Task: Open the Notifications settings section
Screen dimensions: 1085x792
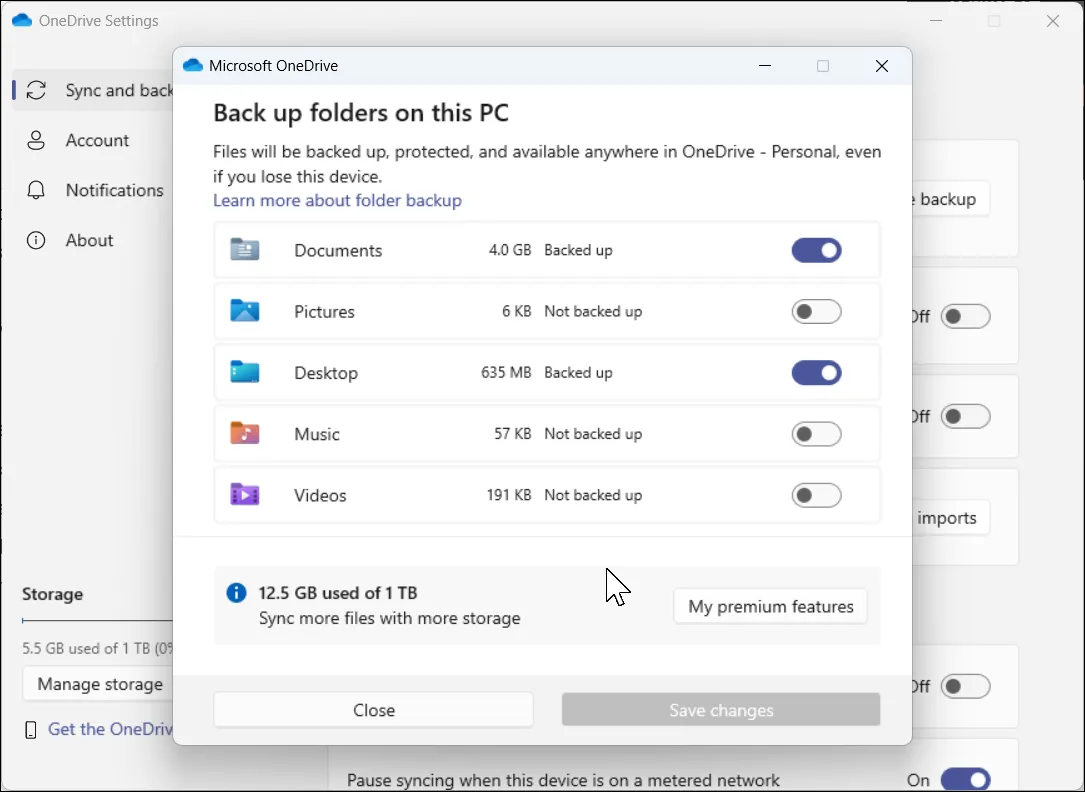Action: click(112, 190)
